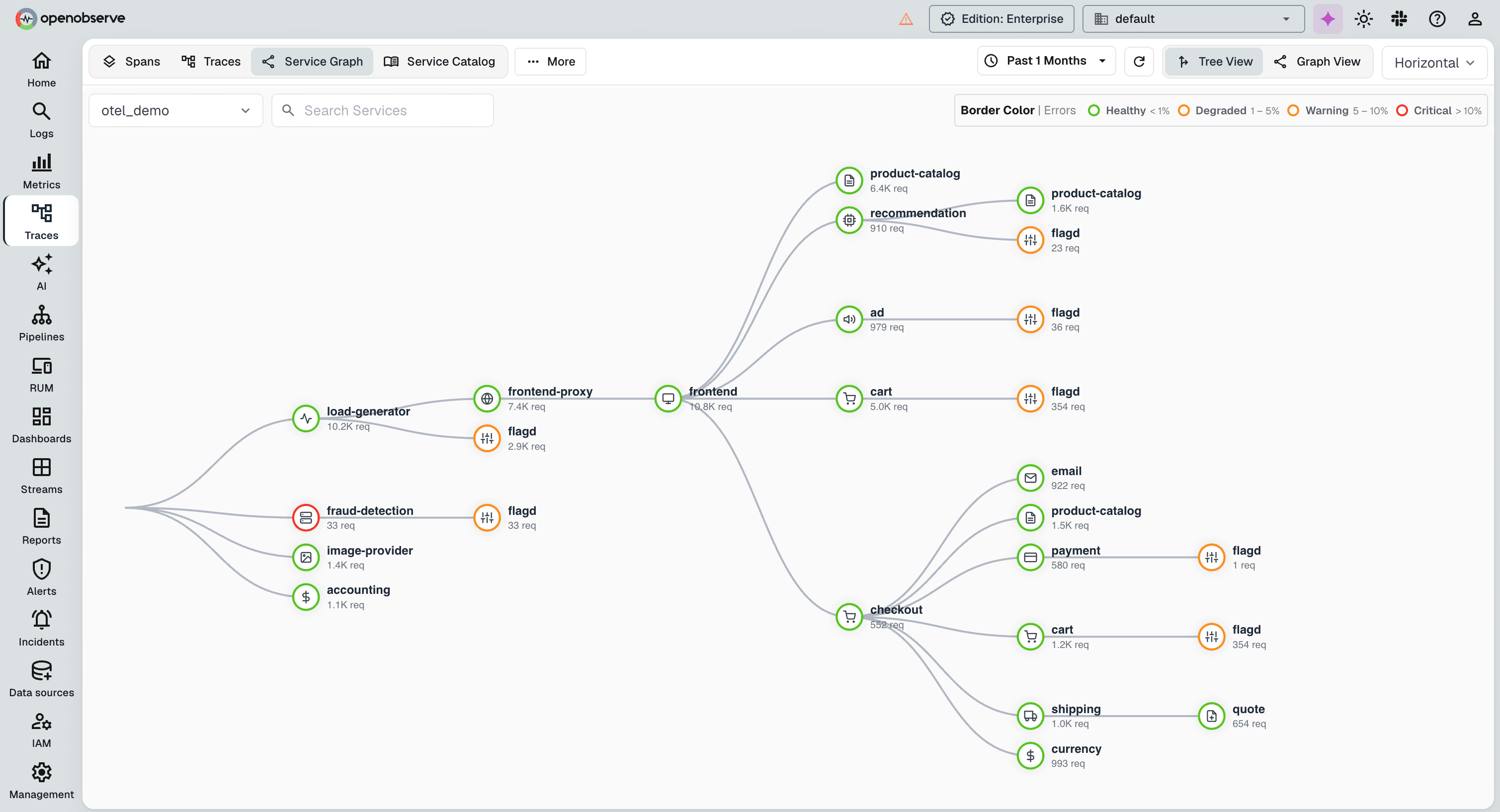The height and width of the screenshot is (812, 1500).
Task: Click the openobserve logo
Action: [71, 18]
